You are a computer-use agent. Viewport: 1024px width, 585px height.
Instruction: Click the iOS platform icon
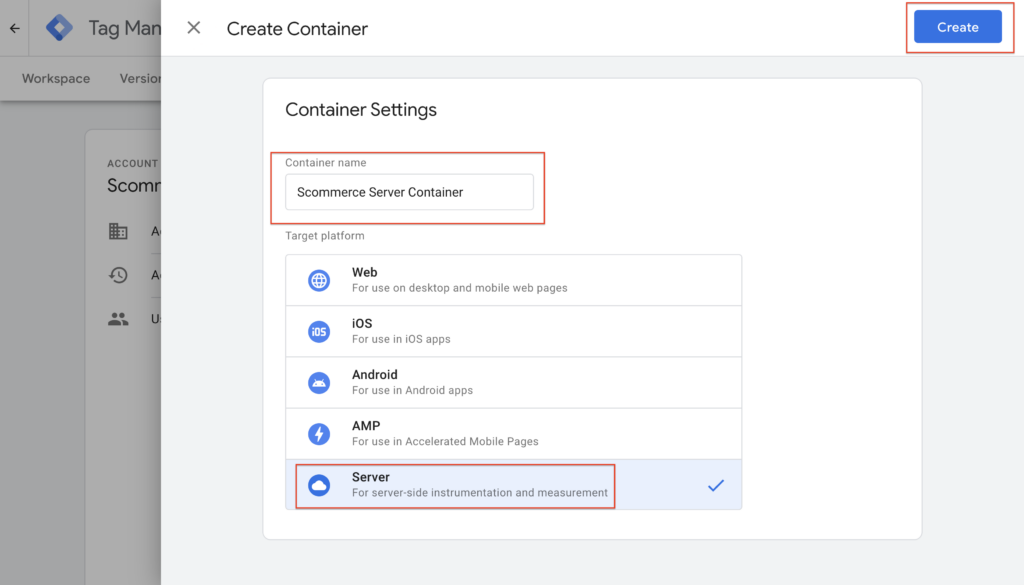click(319, 332)
